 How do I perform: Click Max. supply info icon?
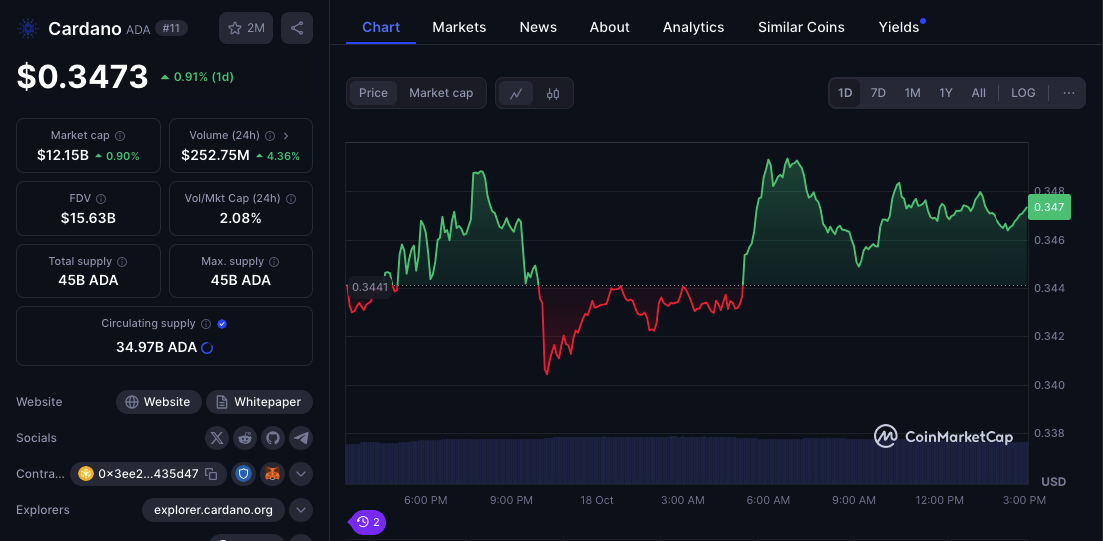coord(274,262)
